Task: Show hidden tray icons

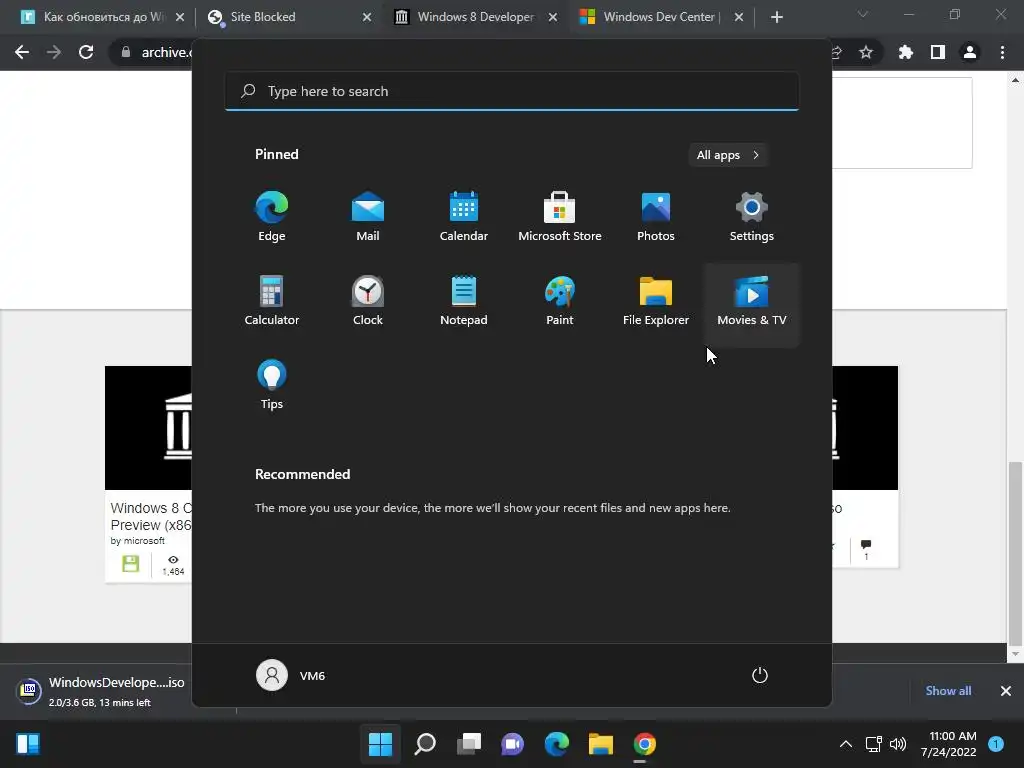Action: click(x=846, y=744)
